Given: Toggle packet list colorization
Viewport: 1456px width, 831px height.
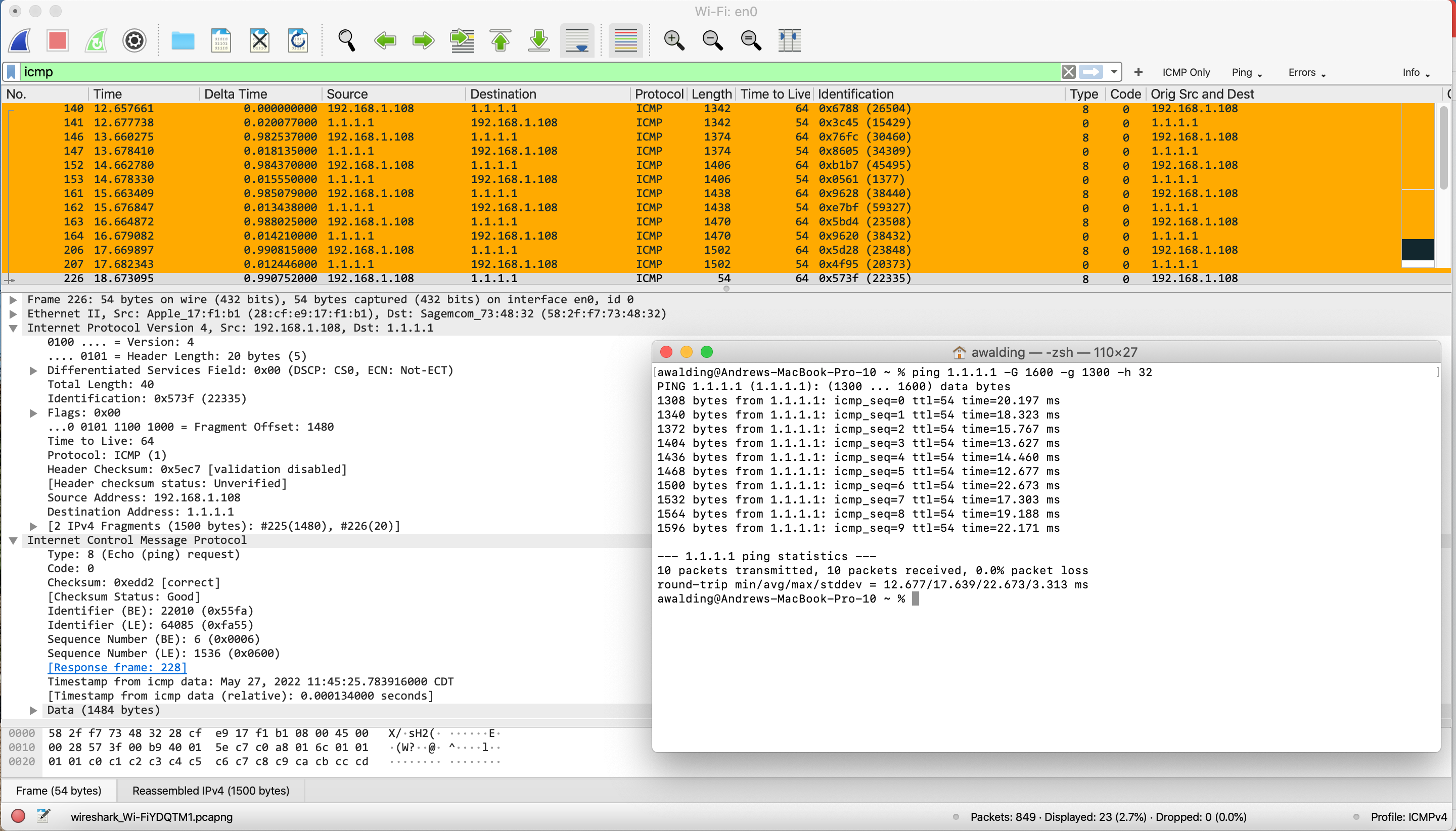Looking at the screenshot, I should (x=624, y=40).
